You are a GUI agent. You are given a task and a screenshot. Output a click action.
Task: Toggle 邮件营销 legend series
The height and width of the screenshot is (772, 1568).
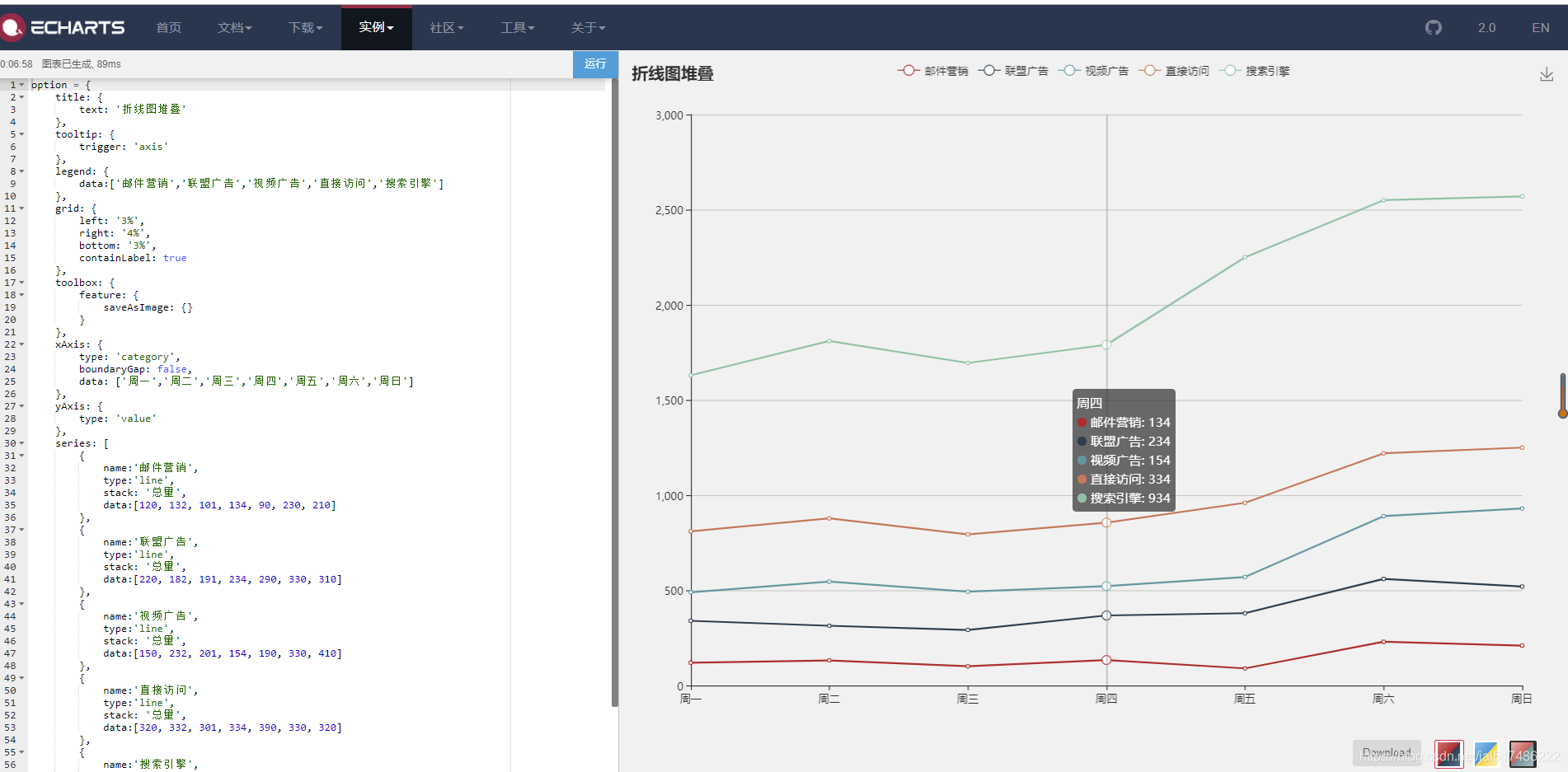point(932,71)
